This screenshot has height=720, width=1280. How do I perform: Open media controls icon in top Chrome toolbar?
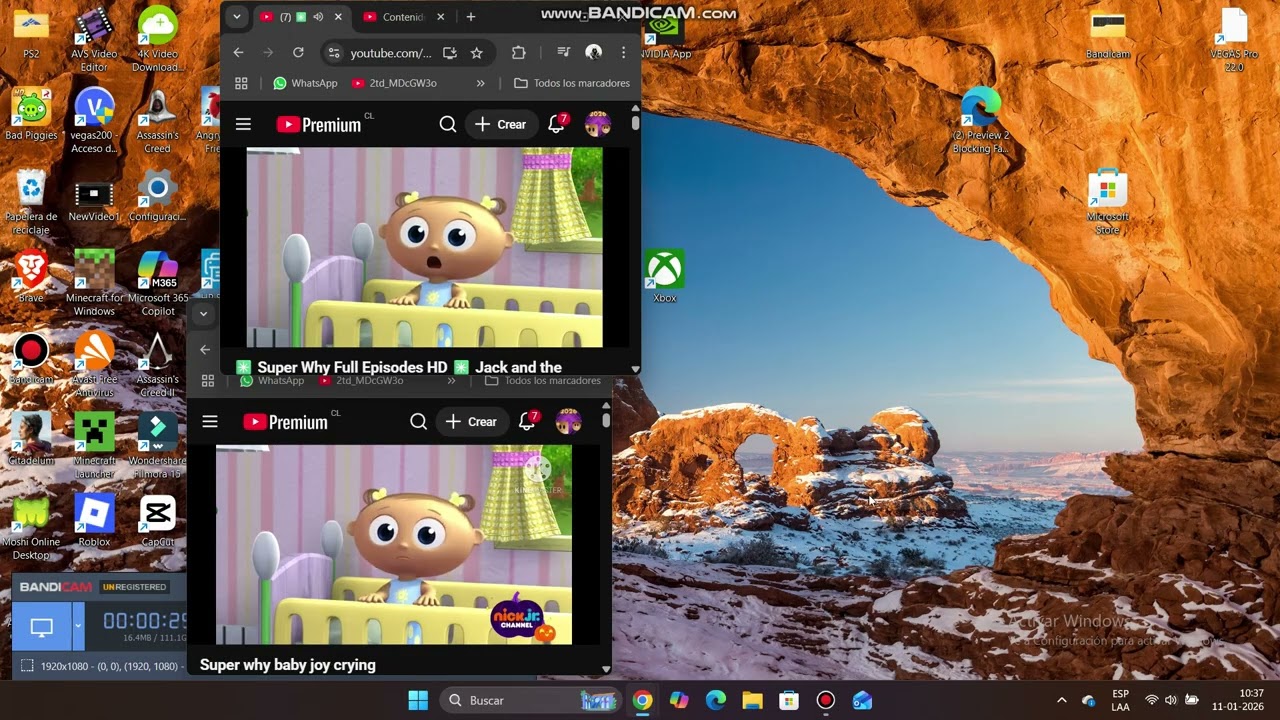click(563, 53)
